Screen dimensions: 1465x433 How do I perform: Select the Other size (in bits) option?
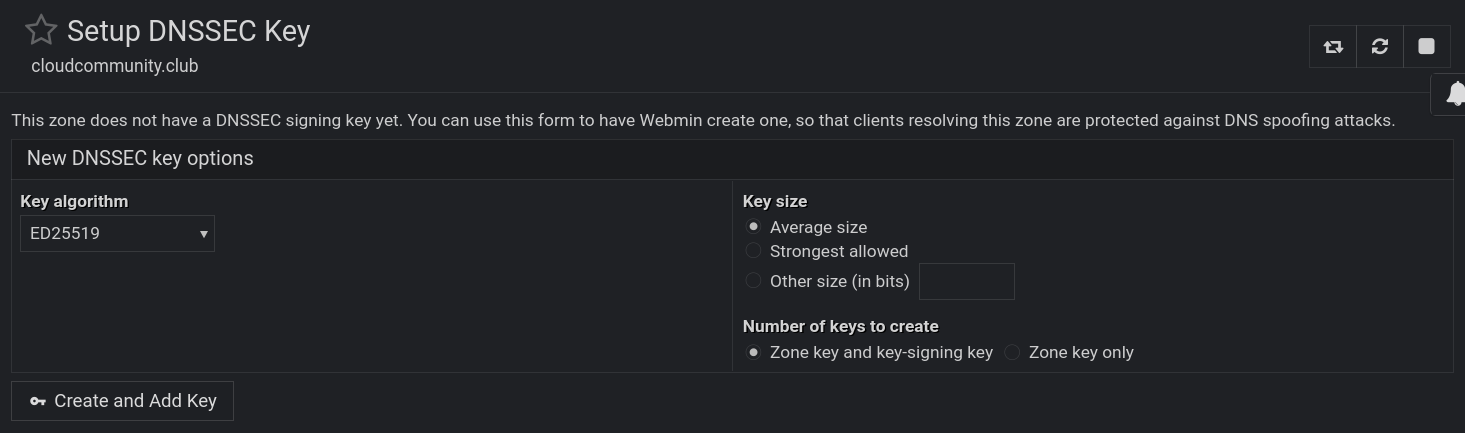coord(754,281)
